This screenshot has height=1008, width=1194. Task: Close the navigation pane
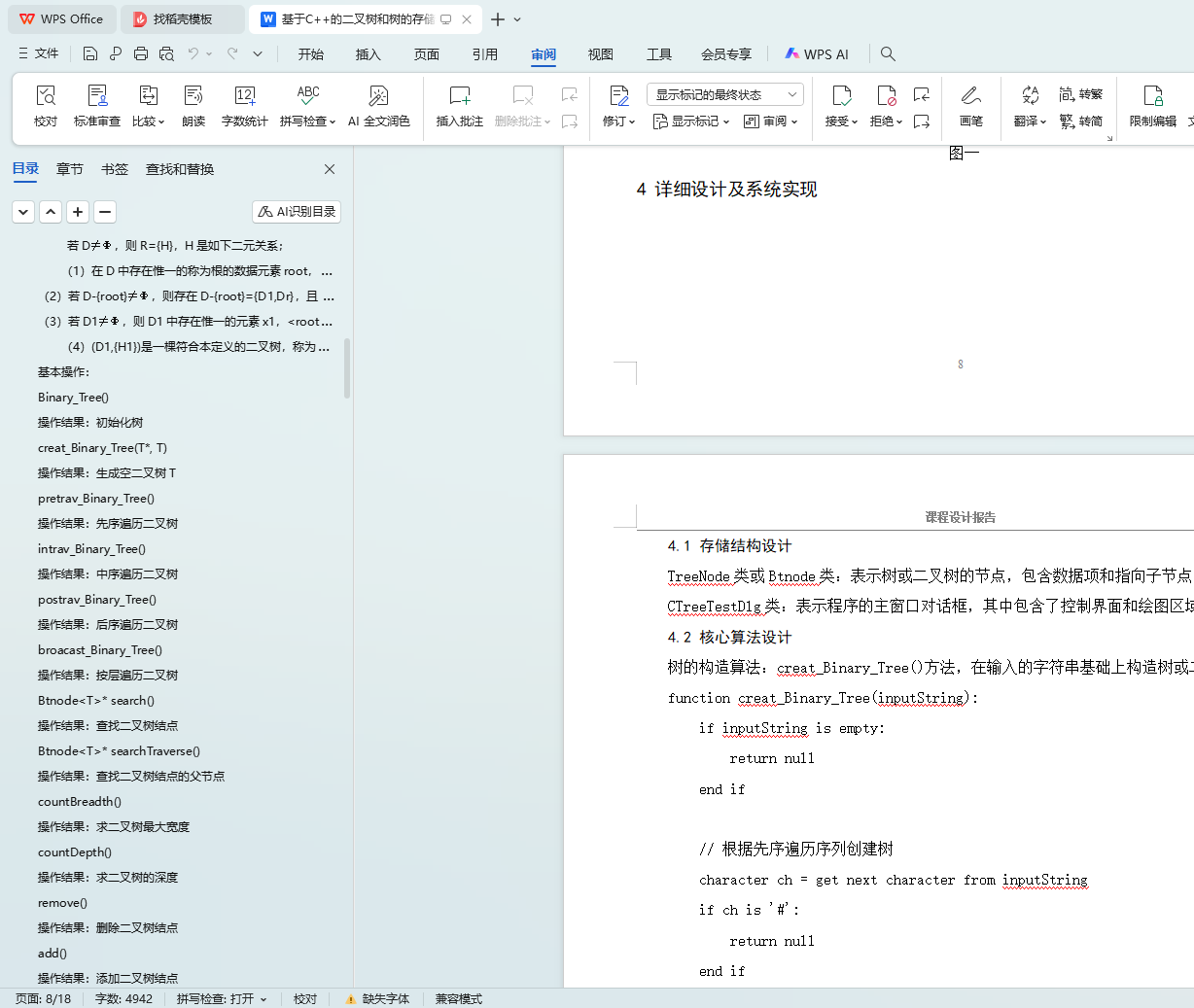point(330,169)
